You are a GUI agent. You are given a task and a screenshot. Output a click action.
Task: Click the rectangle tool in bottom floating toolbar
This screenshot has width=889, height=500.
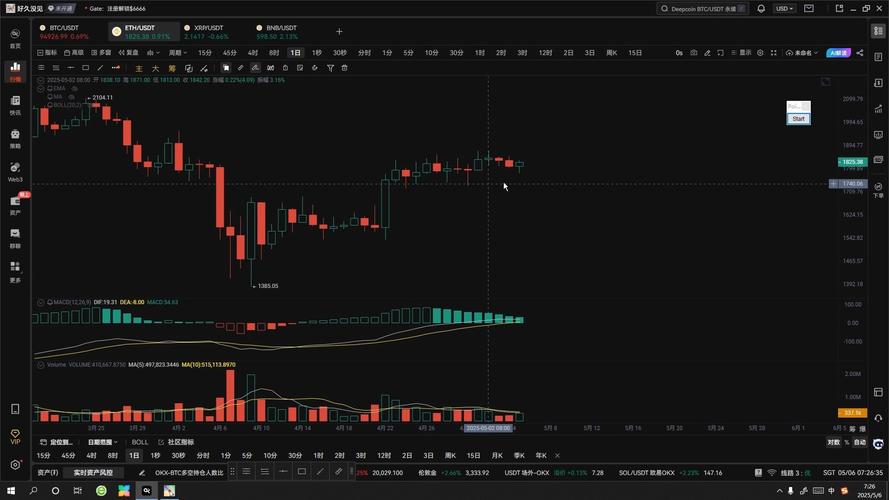click(302, 471)
